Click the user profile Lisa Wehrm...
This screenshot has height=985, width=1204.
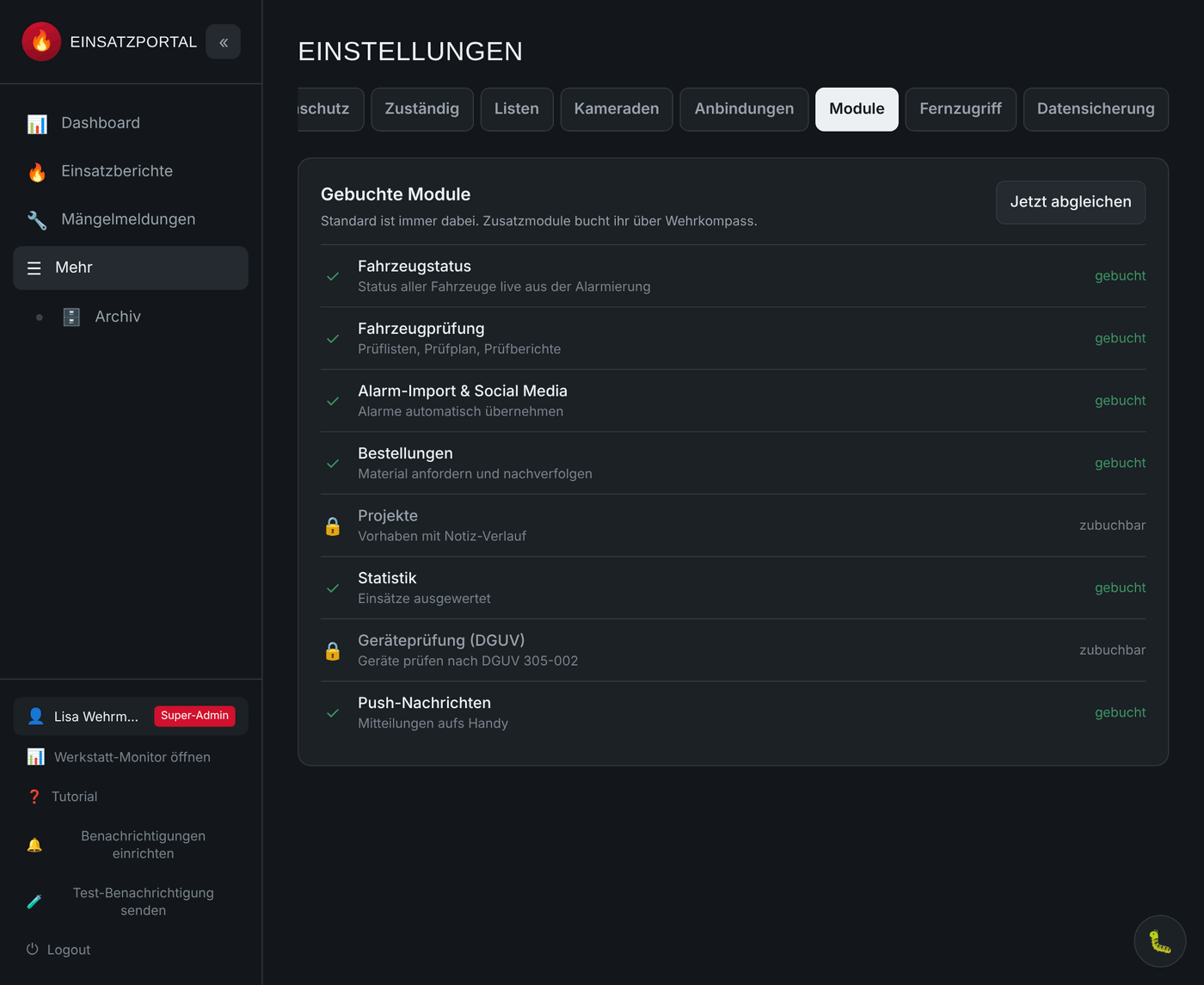[131, 717]
